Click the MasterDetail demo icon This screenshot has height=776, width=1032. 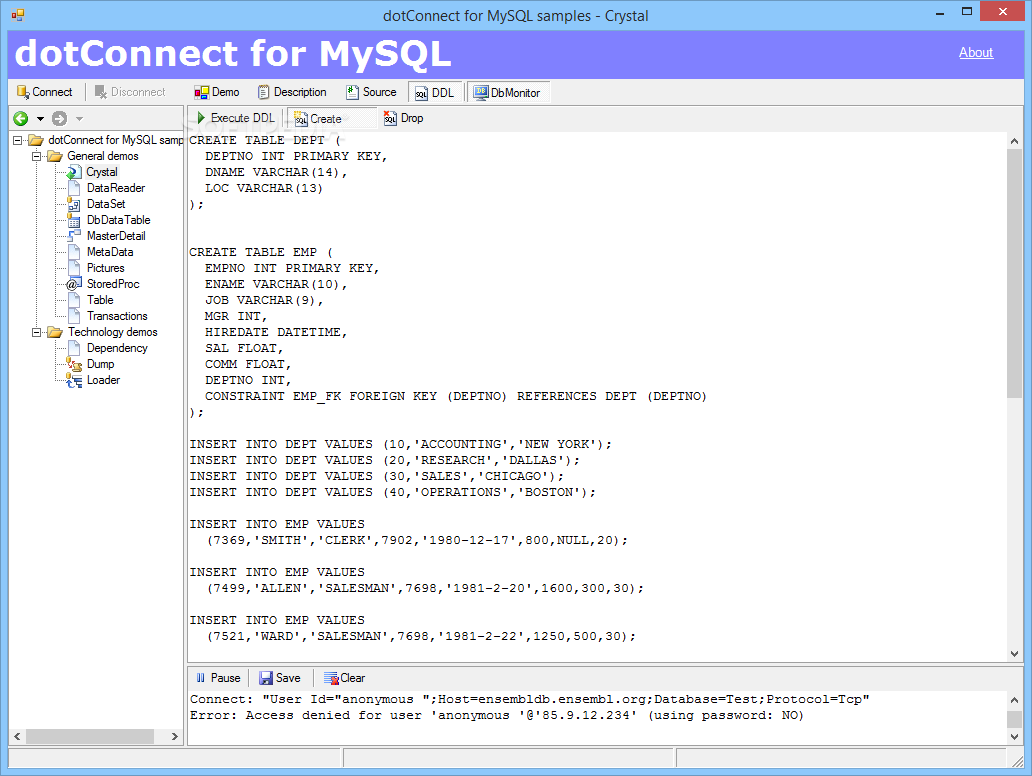click(74, 236)
